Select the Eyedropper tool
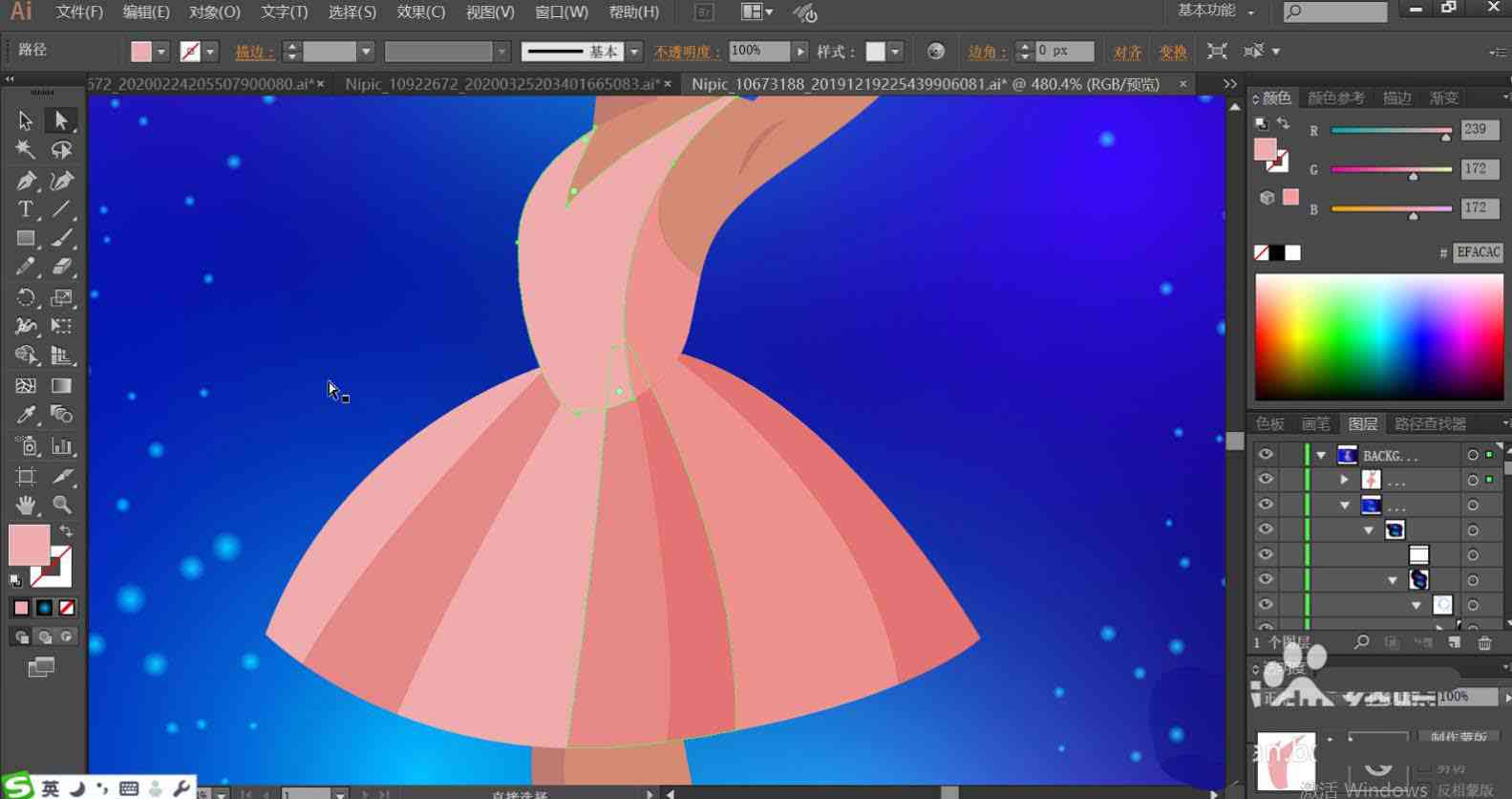 tap(26, 415)
